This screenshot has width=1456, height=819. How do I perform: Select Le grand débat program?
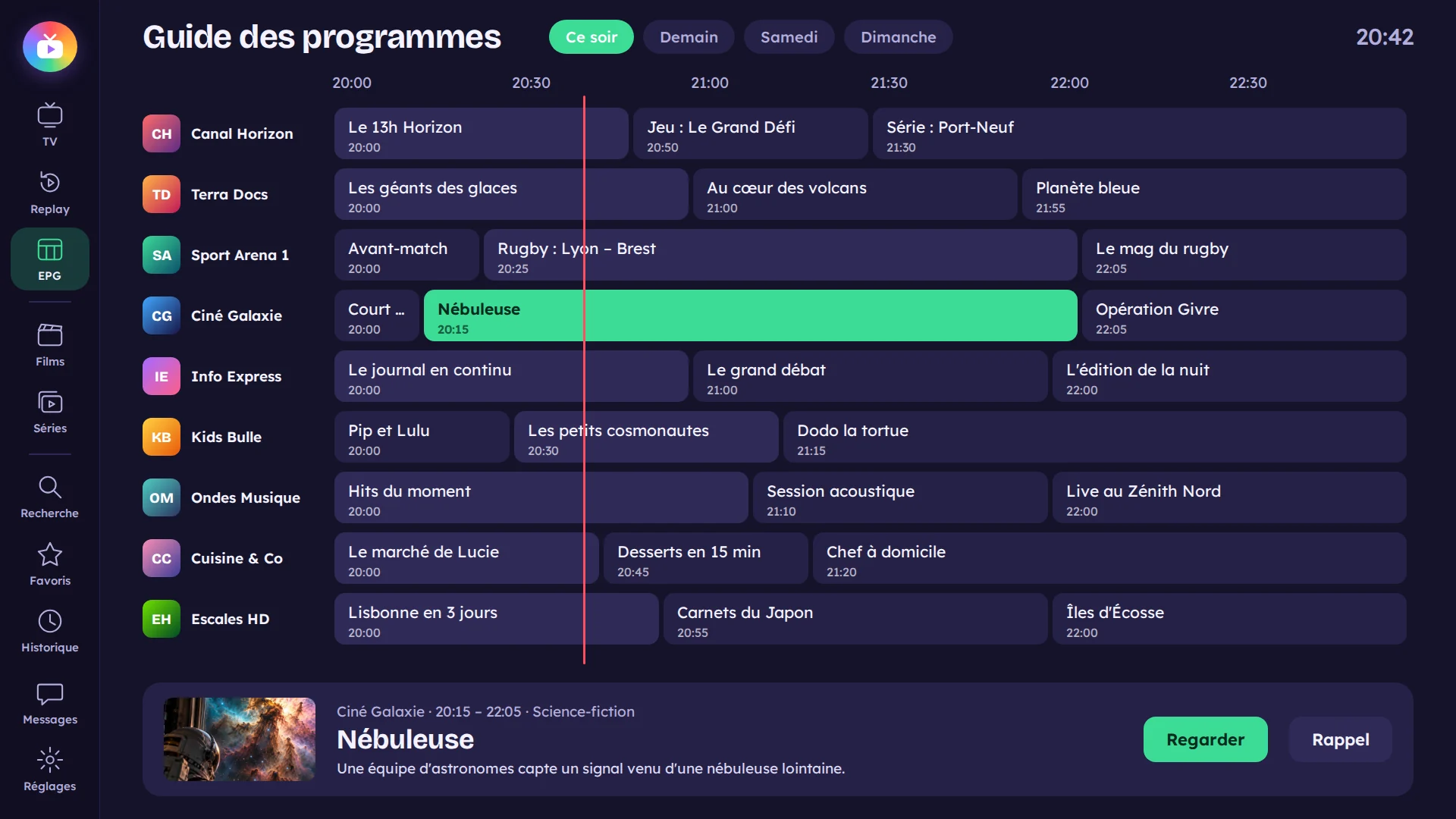pos(870,376)
